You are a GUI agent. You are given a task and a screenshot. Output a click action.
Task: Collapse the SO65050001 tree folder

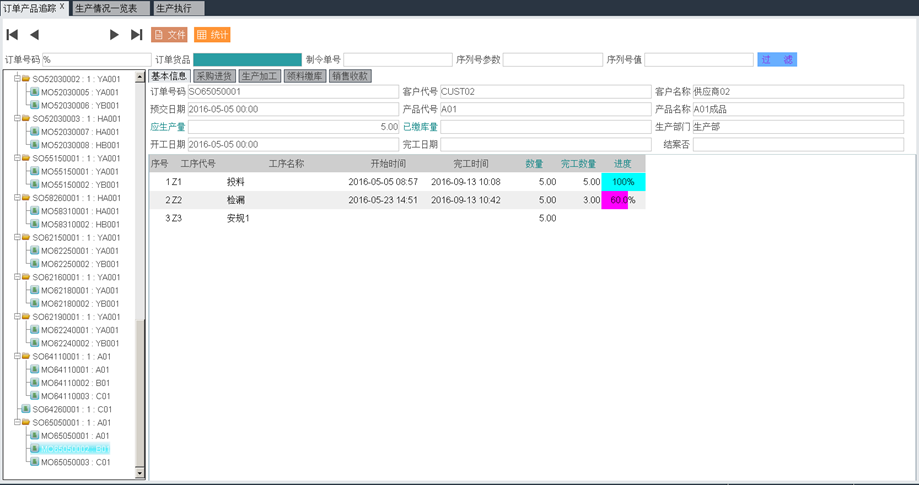17,422
